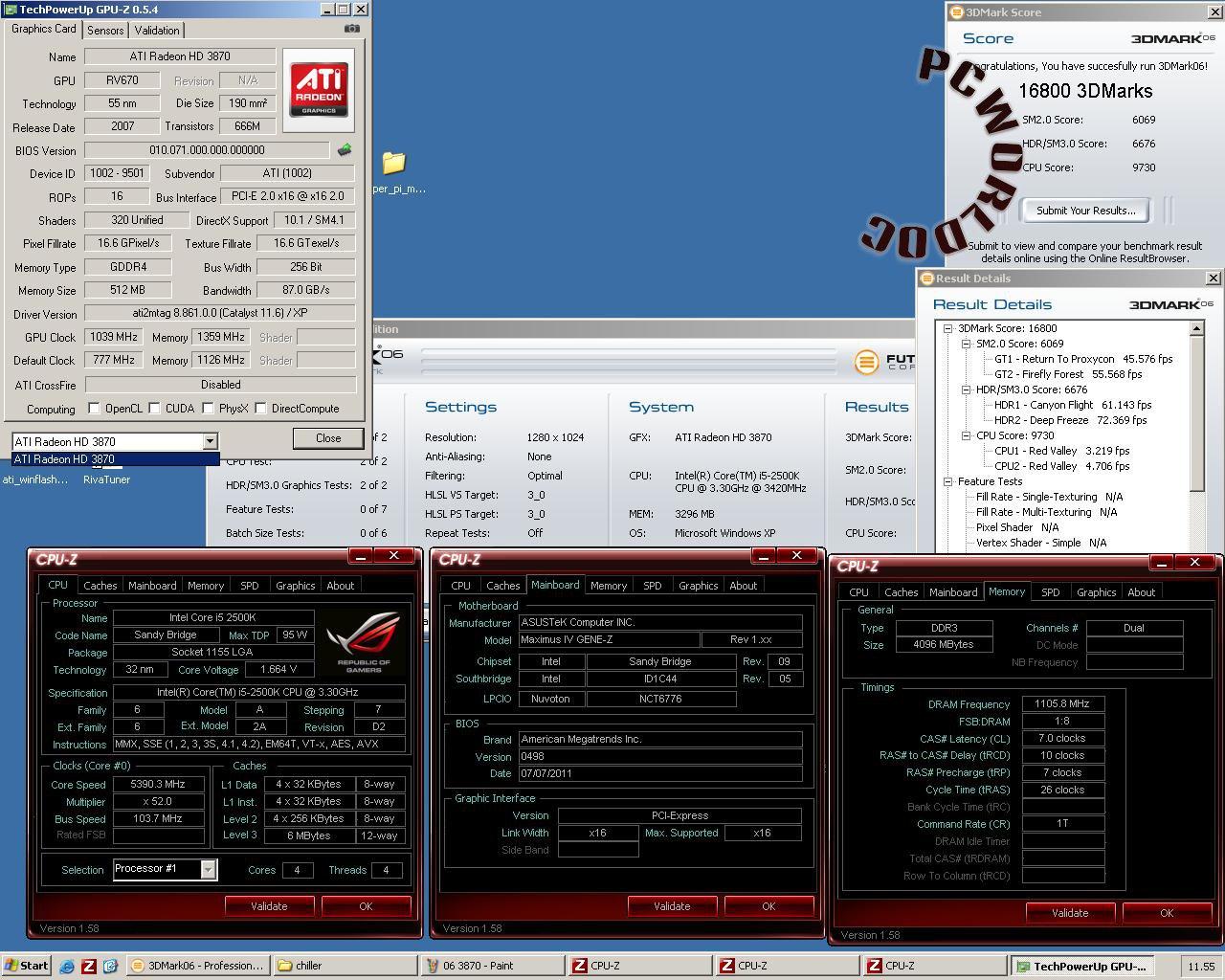Screen dimensions: 1225x980
Task: Switch to 3DMark06 Professional taskbar item
Action: [197, 966]
